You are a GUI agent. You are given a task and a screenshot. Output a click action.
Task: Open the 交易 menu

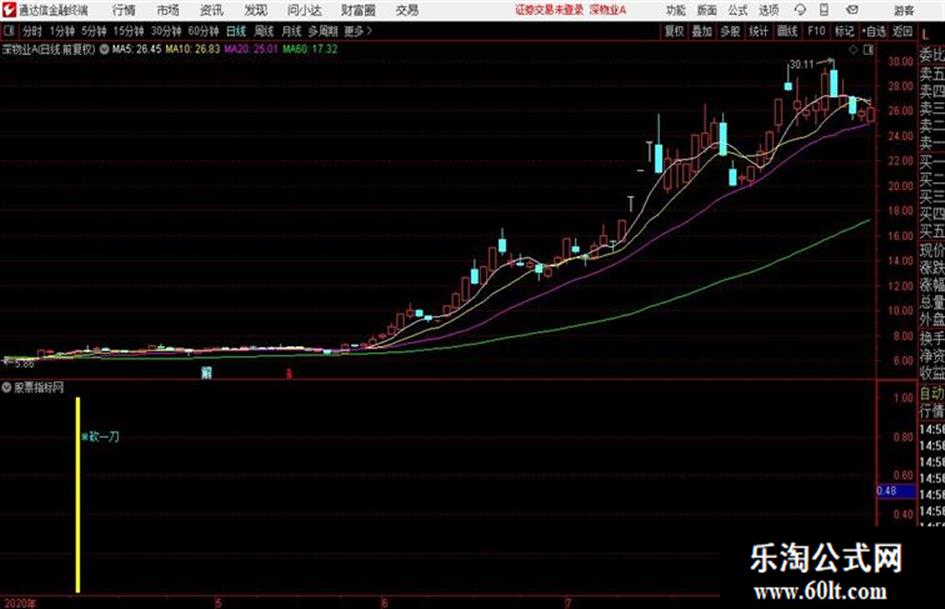(x=407, y=10)
